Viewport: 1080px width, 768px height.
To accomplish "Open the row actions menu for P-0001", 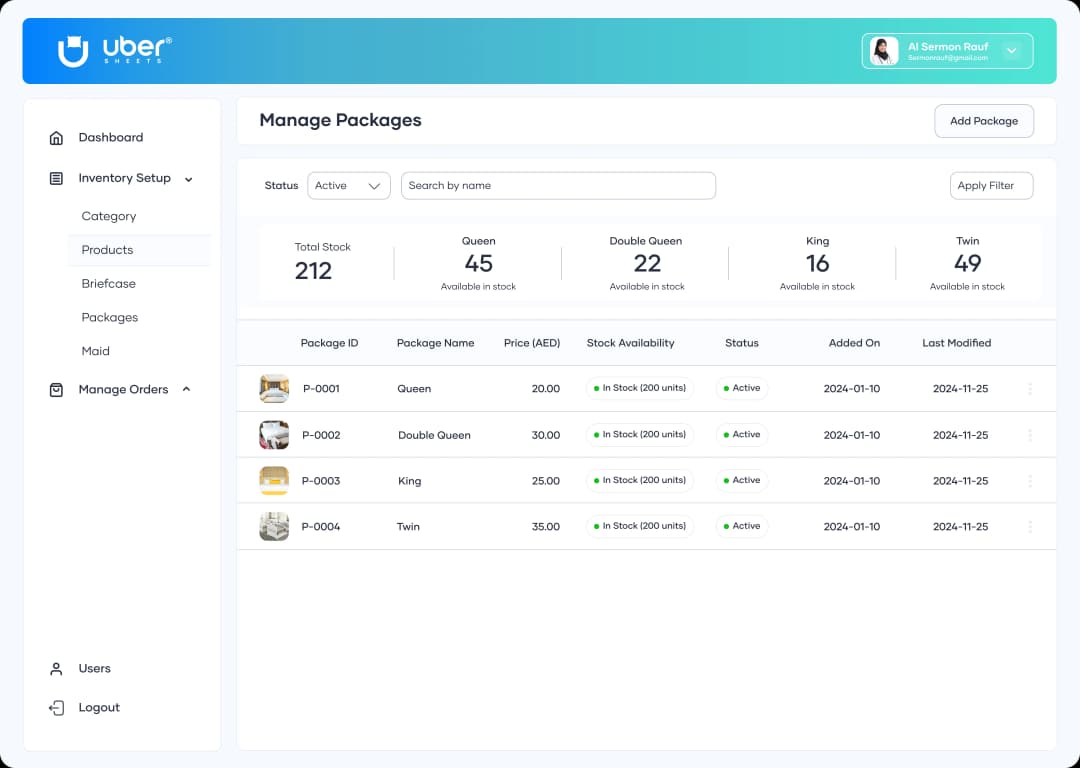I will click(1030, 388).
